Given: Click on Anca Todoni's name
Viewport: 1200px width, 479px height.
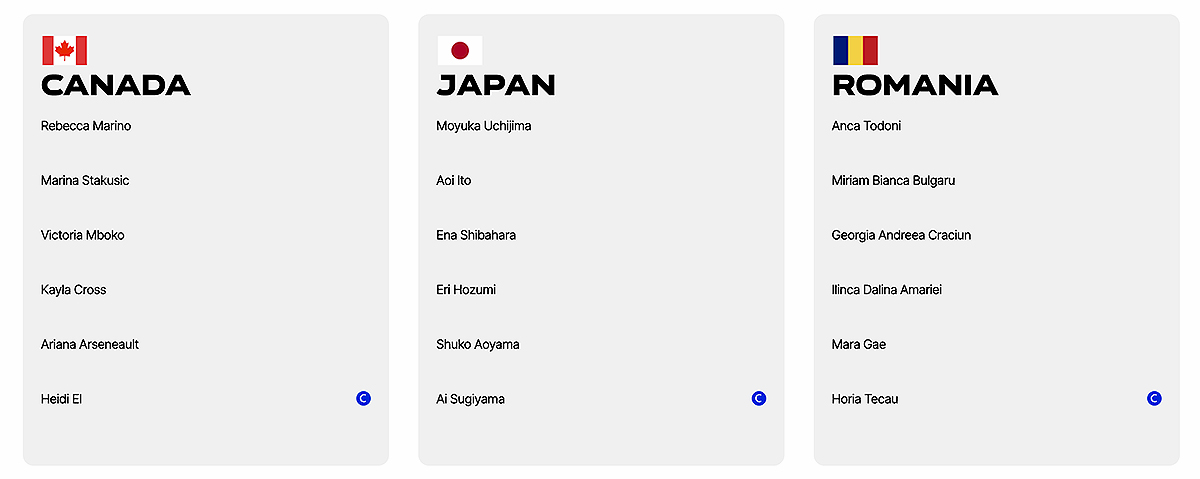Looking at the screenshot, I should pyautogui.click(x=867, y=126).
